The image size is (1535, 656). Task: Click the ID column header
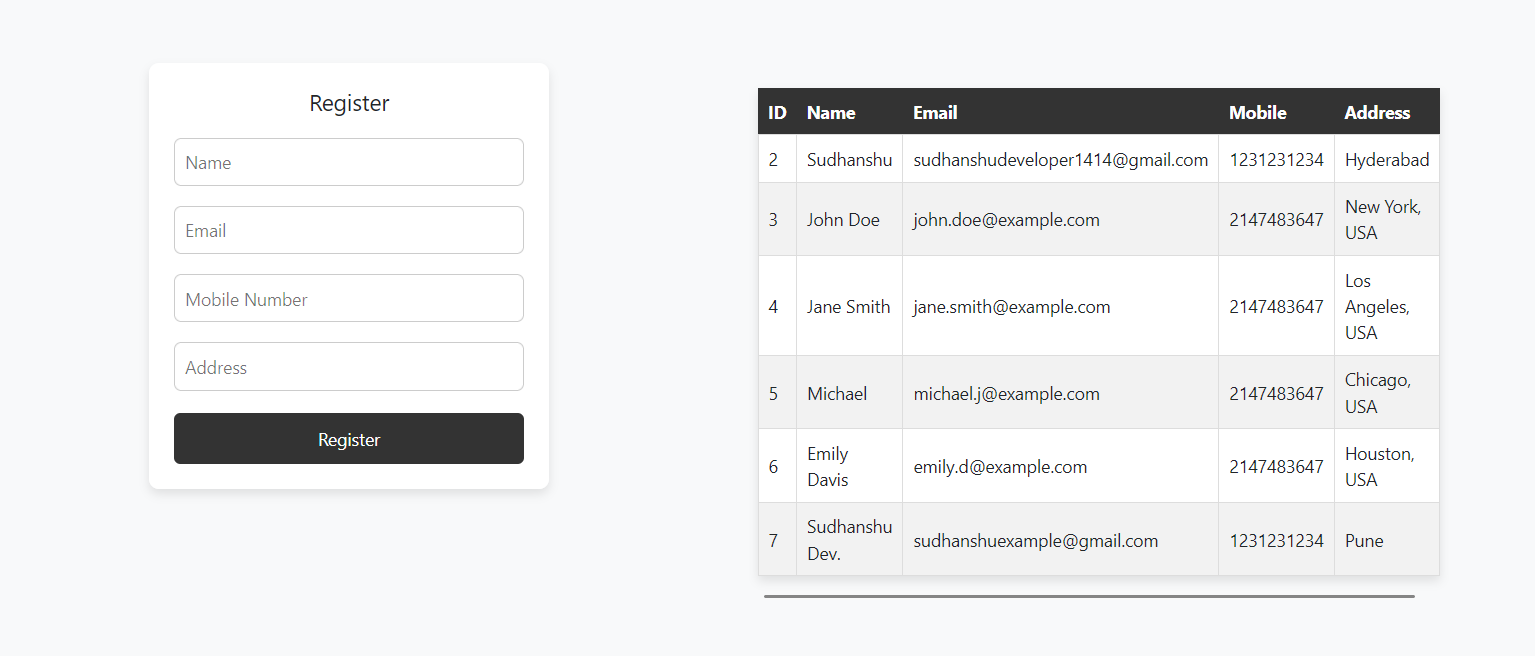click(x=777, y=112)
